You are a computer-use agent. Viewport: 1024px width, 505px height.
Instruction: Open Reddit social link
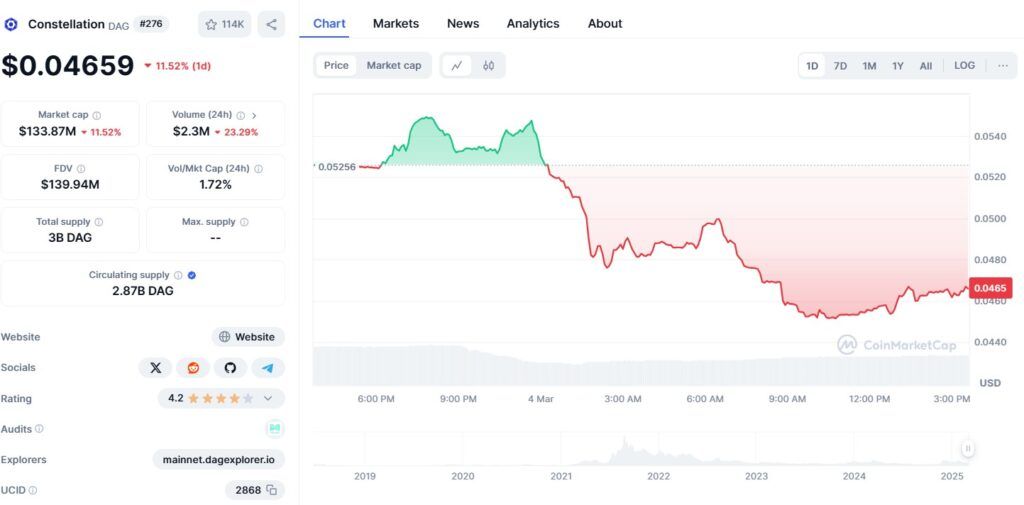pos(193,368)
